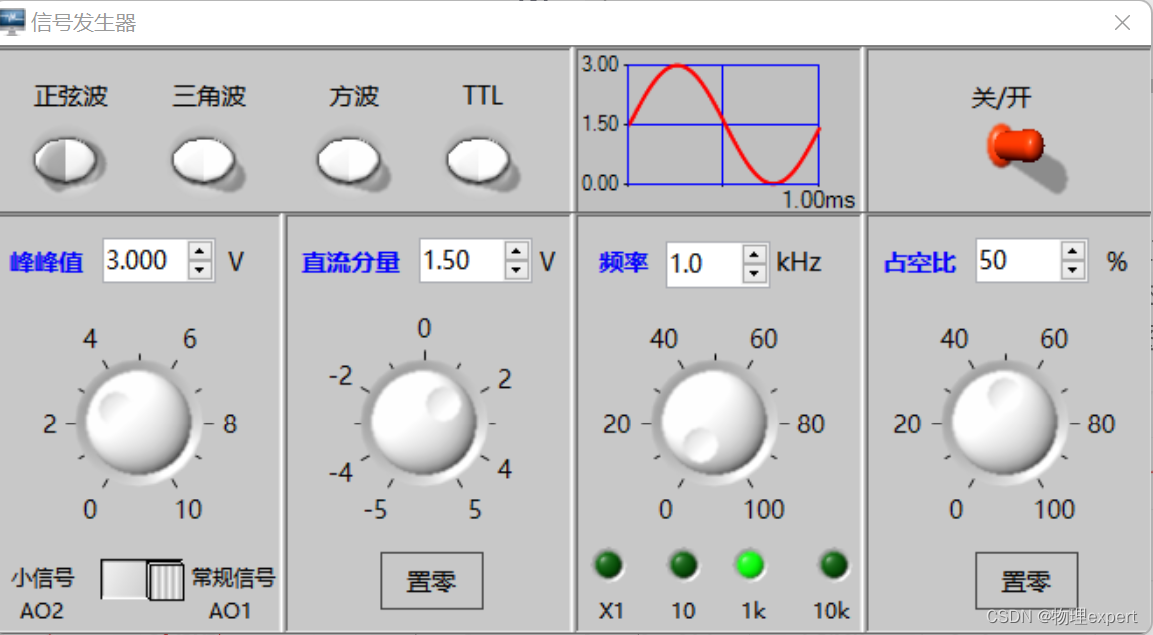Select the 10 frequency range LED
1153x635 pixels.
684,565
